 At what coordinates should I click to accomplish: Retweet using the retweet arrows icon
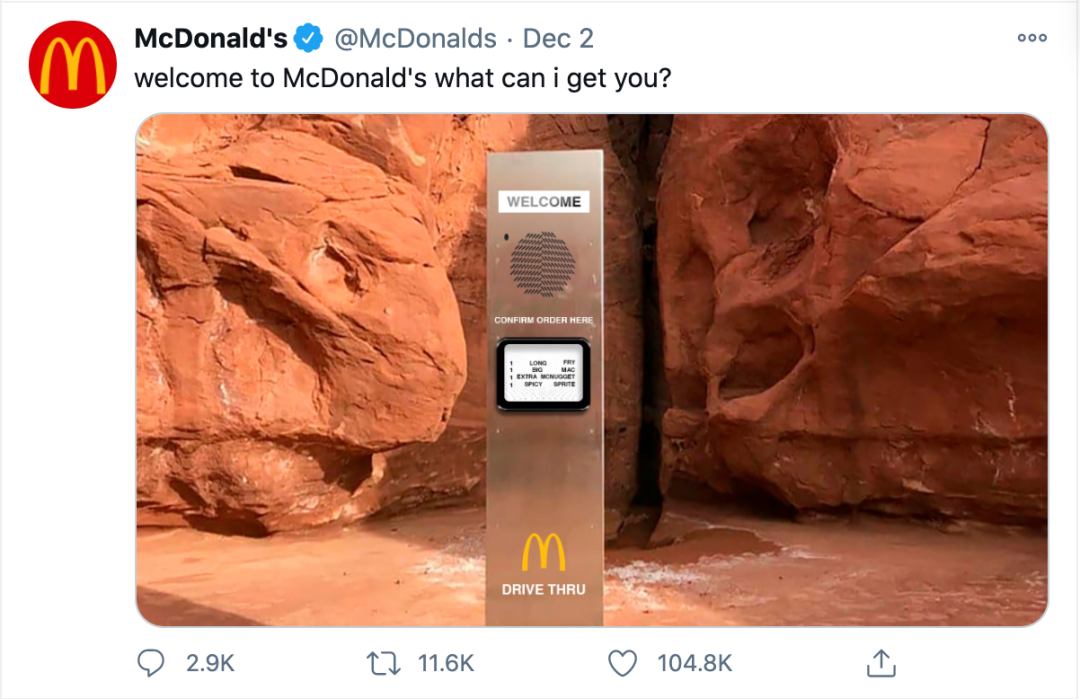pos(383,663)
